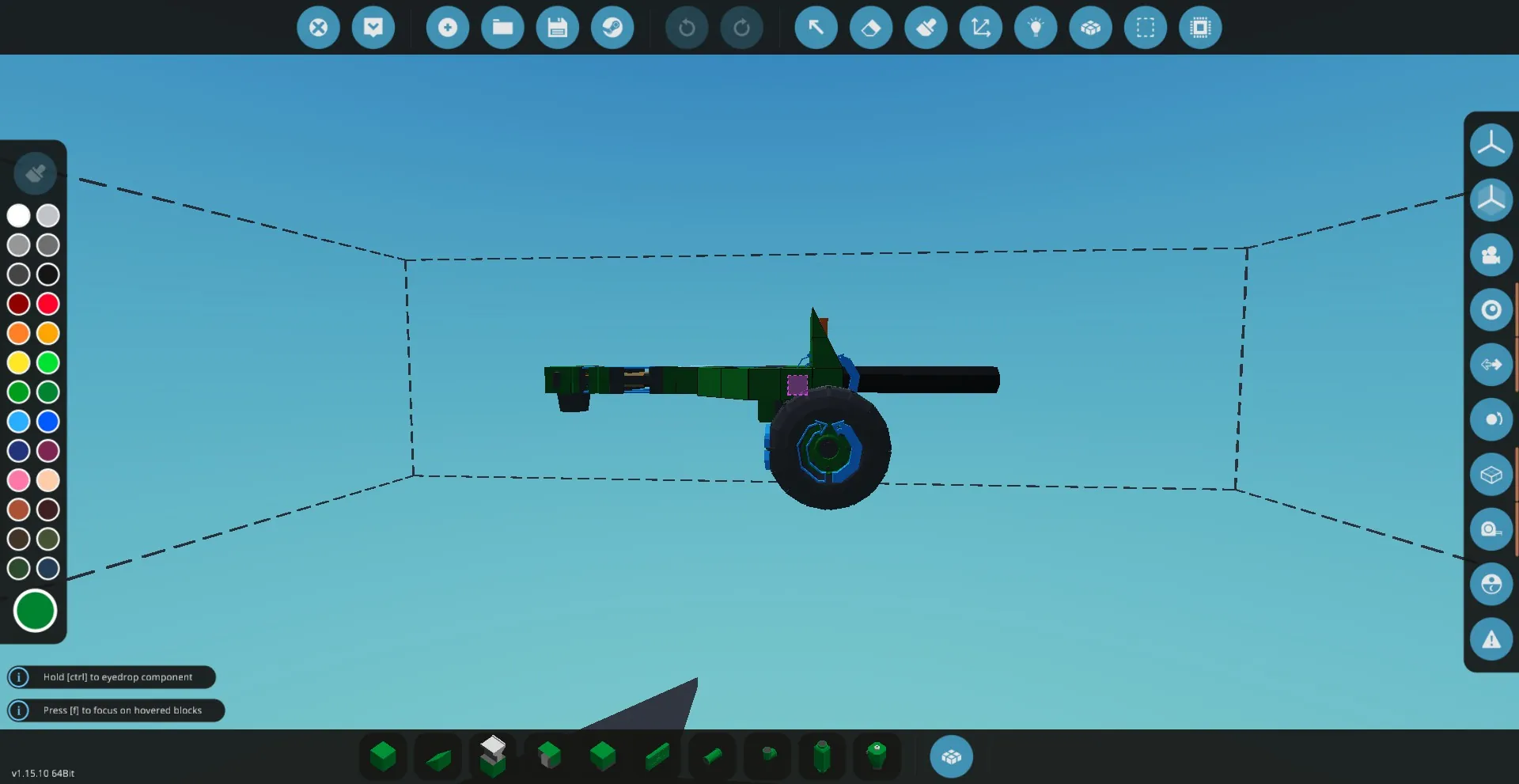Exit the editor with the X button

(x=318, y=28)
